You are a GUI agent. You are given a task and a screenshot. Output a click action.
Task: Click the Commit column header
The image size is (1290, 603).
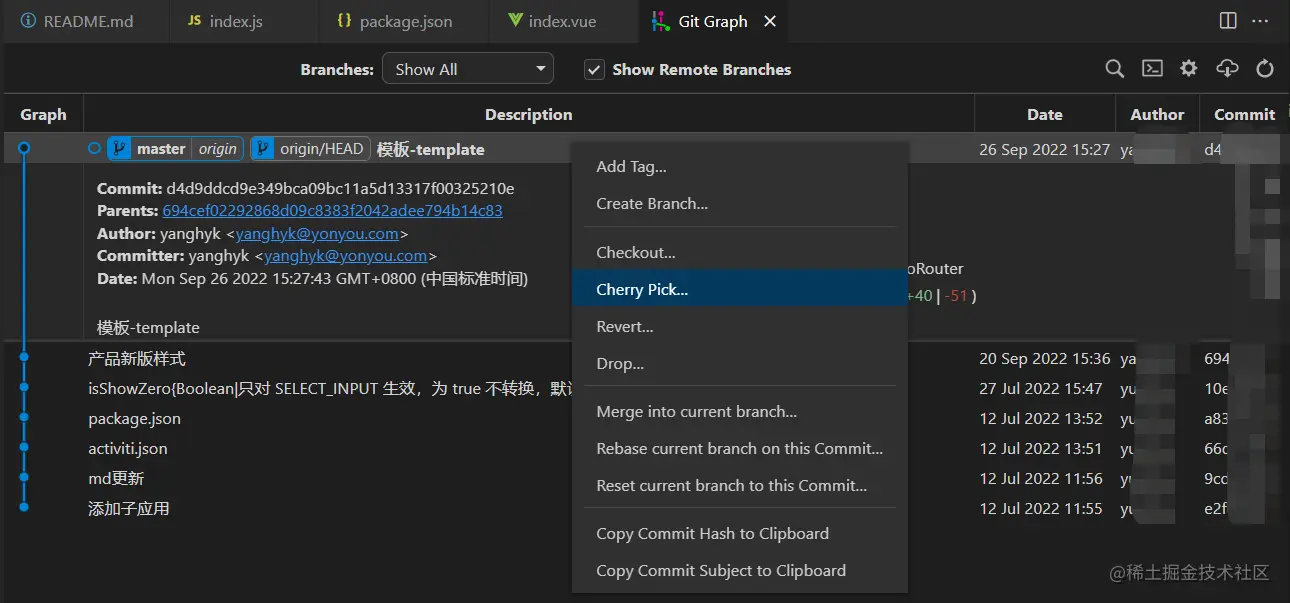(x=1244, y=114)
